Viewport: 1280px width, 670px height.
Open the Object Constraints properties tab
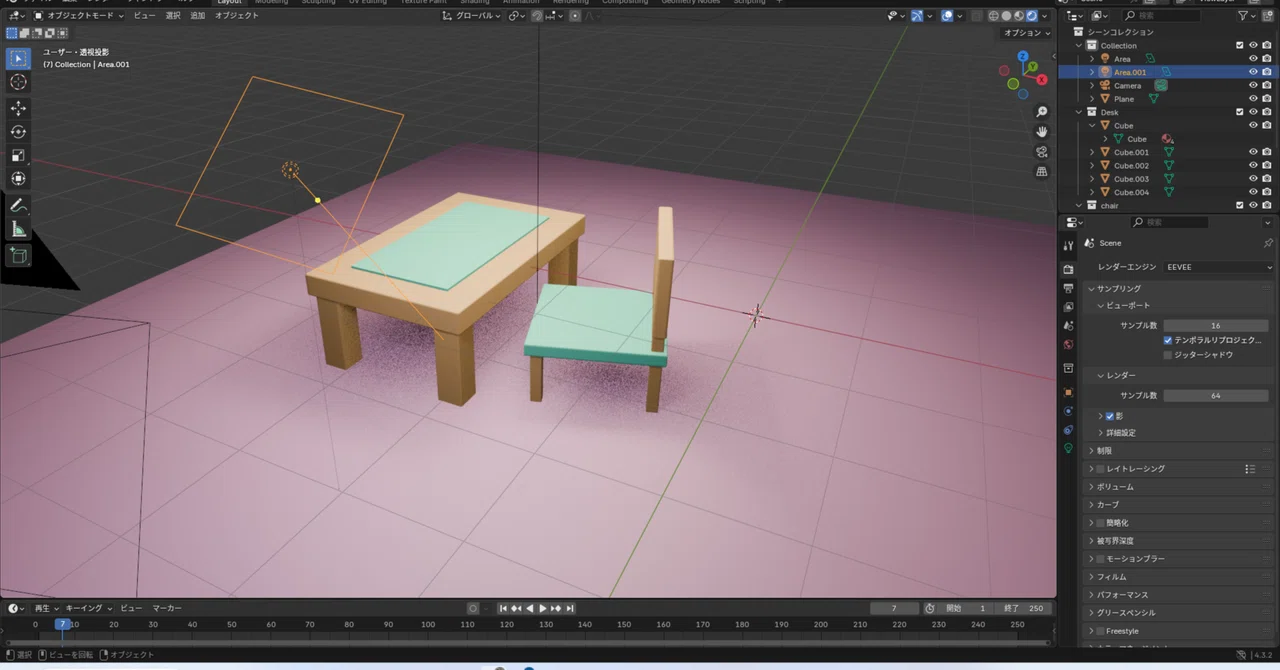coord(1068,430)
